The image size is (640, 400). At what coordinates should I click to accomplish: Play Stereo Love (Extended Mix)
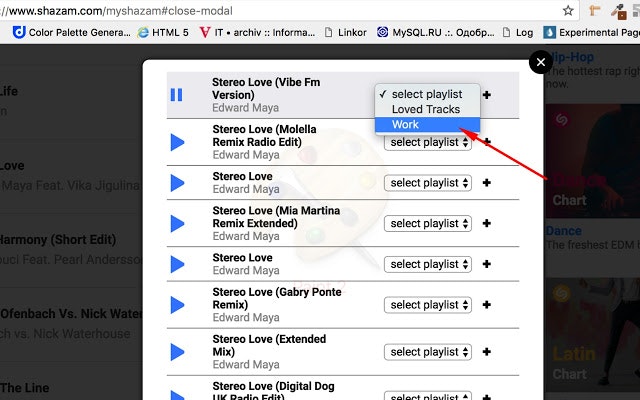(x=178, y=351)
